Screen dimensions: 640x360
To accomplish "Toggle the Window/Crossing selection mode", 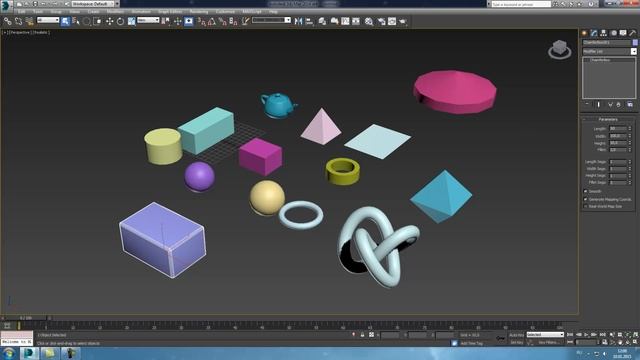I will click(x=98, y=21).
